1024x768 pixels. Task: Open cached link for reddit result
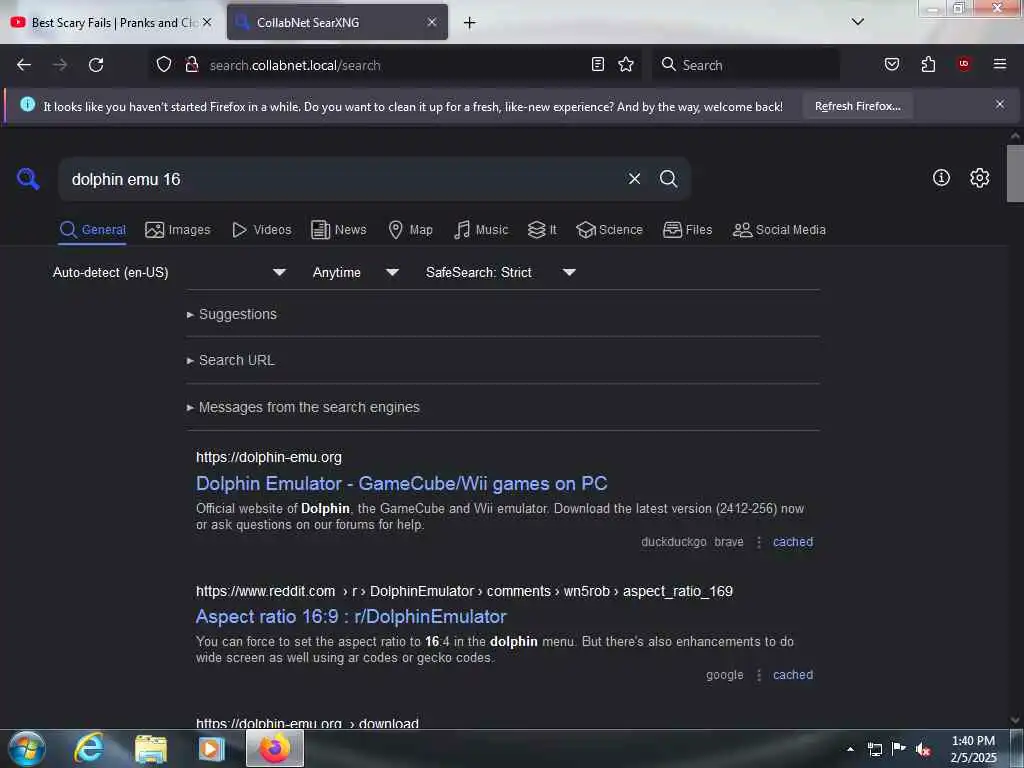tap(793, 675)
